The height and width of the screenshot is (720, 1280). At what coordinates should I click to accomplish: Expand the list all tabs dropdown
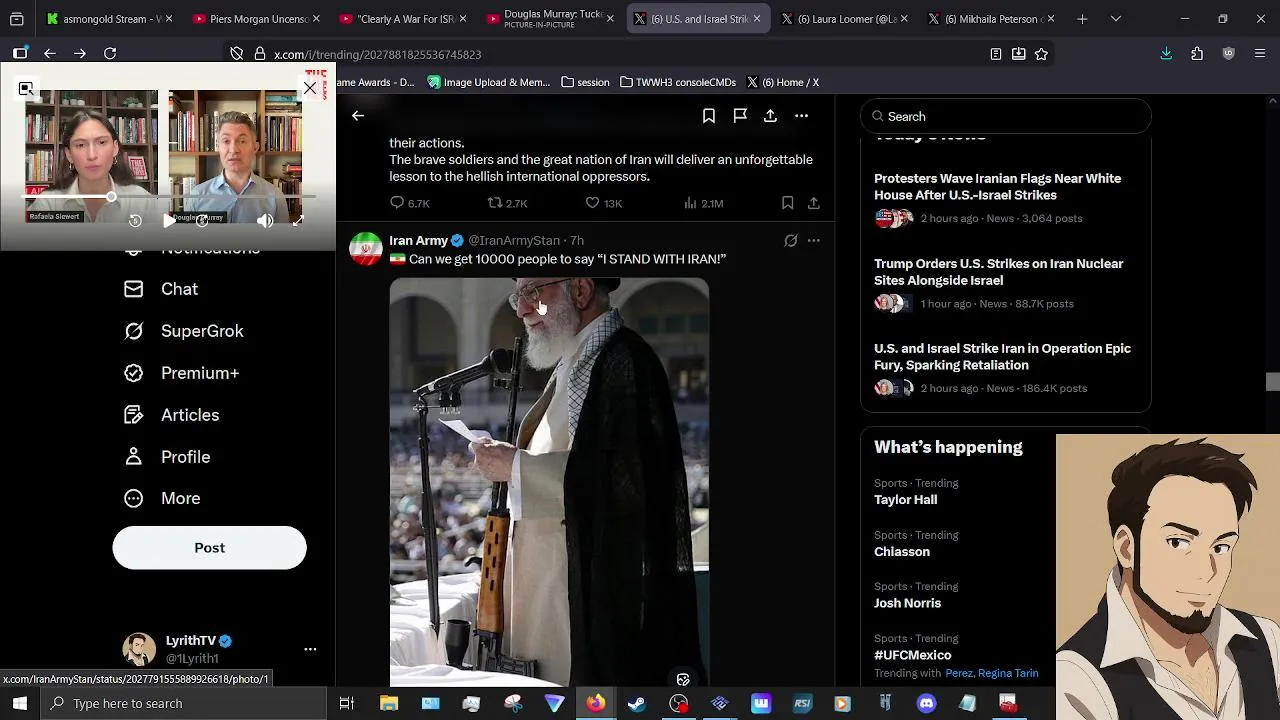click(x=1116, y=19)
